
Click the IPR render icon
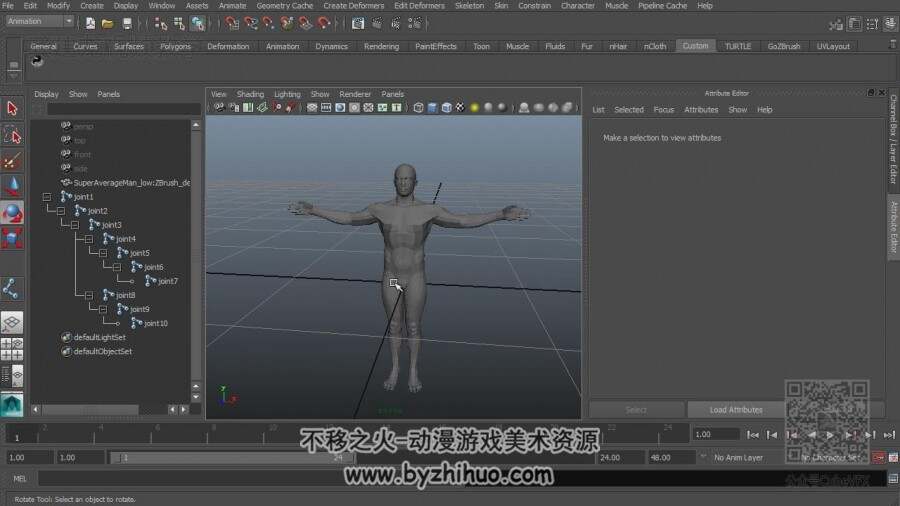pyautogui.click(x=395, y=24)
